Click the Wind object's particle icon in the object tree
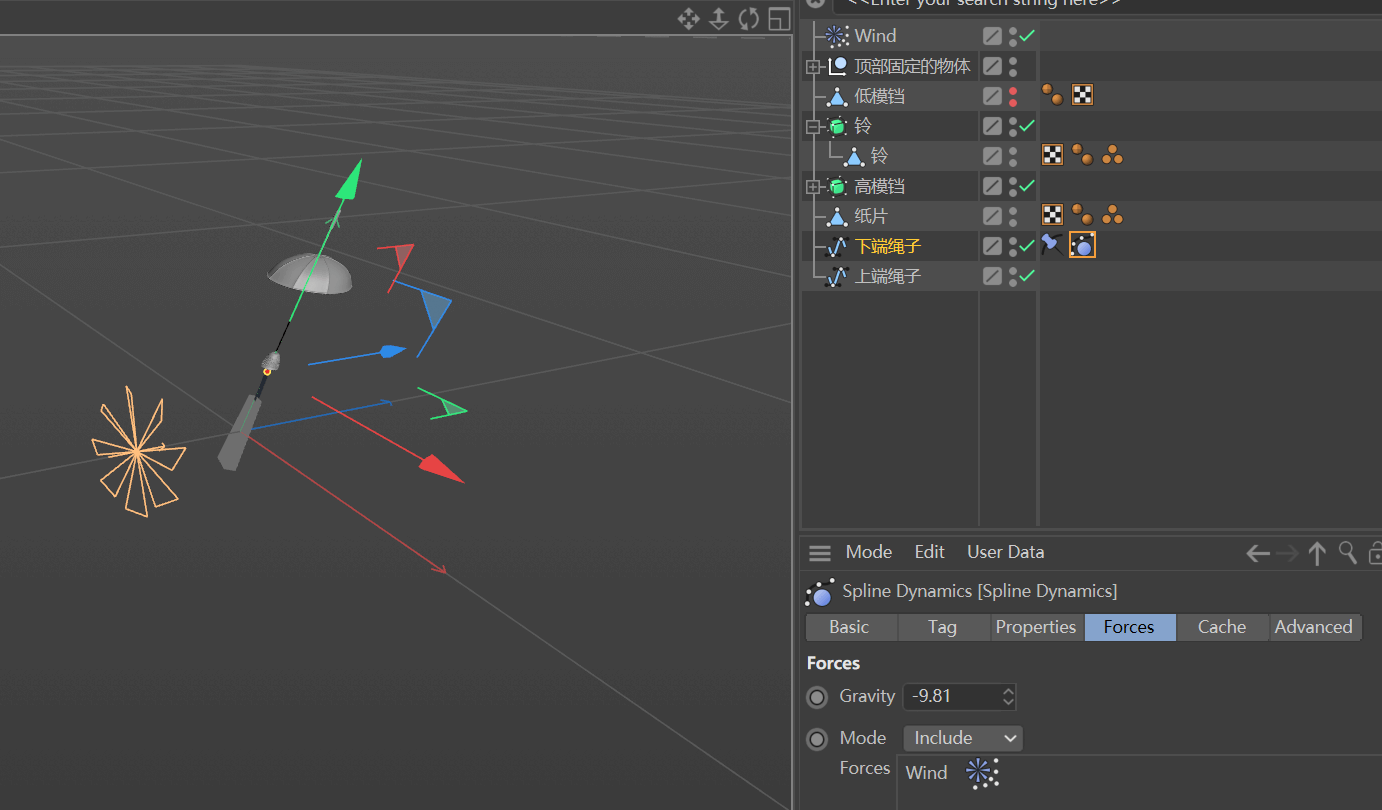1382x810 pixels. point(837,36)
